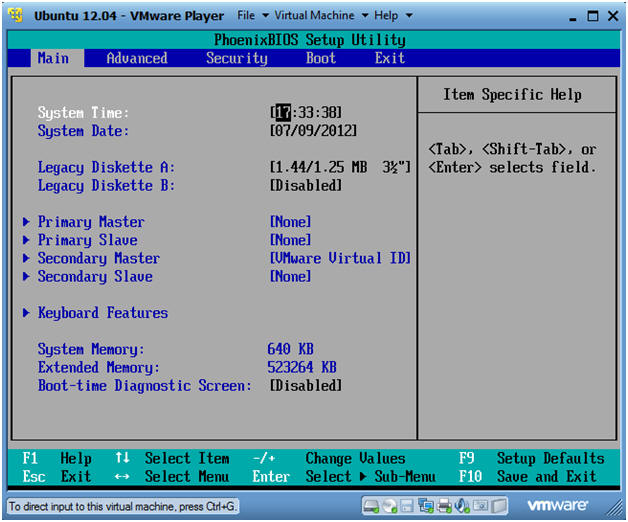
Task: Click the VMware Player title bar app icon
Action: [16, 15]
